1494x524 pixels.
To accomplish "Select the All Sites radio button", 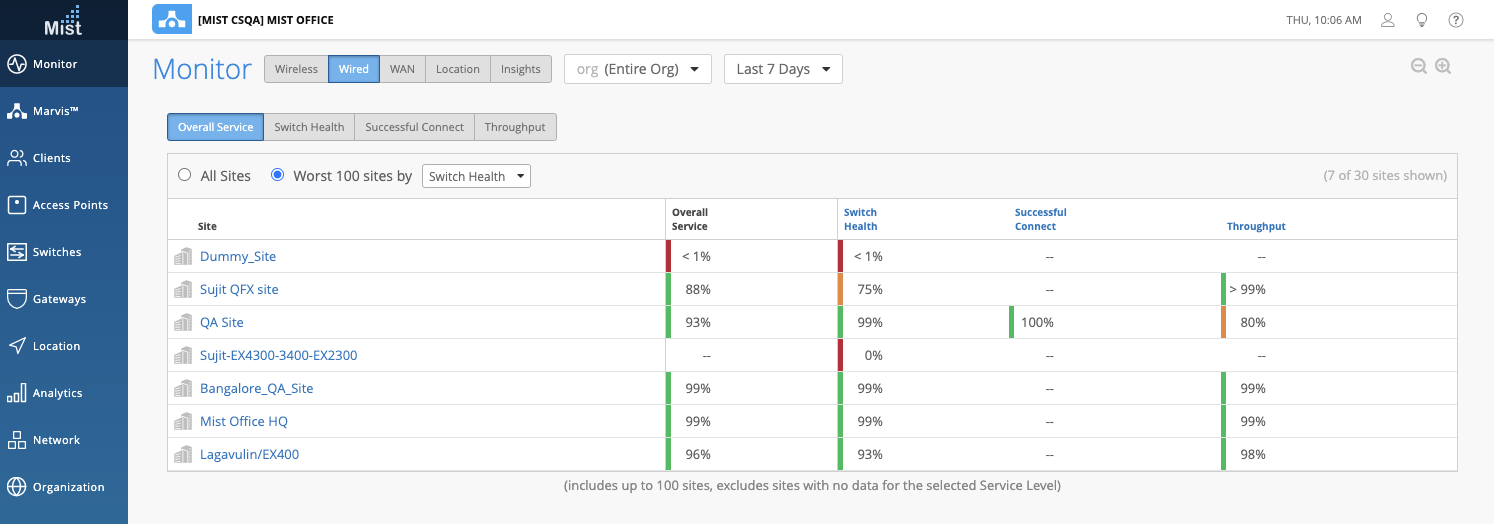I will 184,176.
